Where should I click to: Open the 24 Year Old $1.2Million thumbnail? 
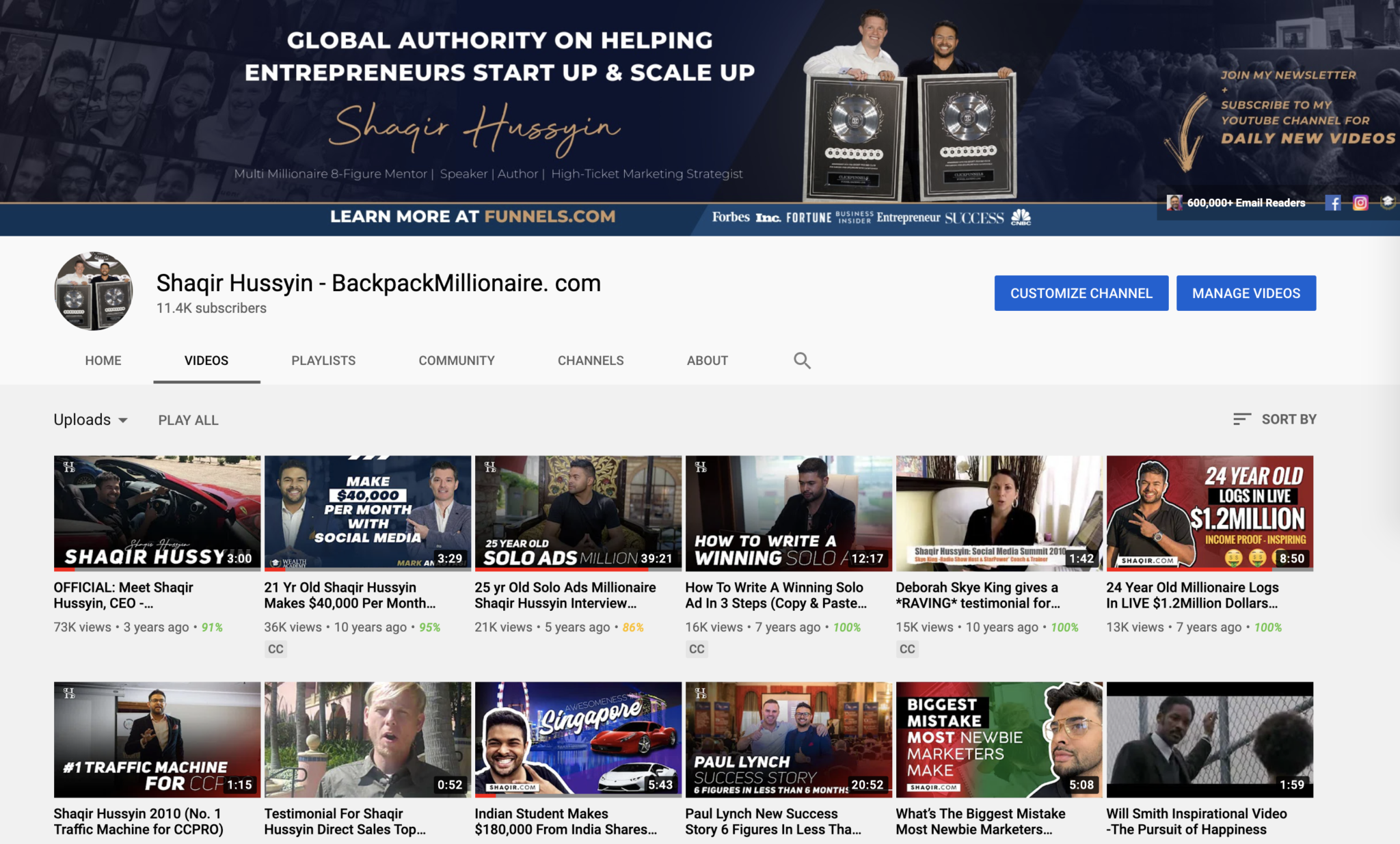(1210, 513)
